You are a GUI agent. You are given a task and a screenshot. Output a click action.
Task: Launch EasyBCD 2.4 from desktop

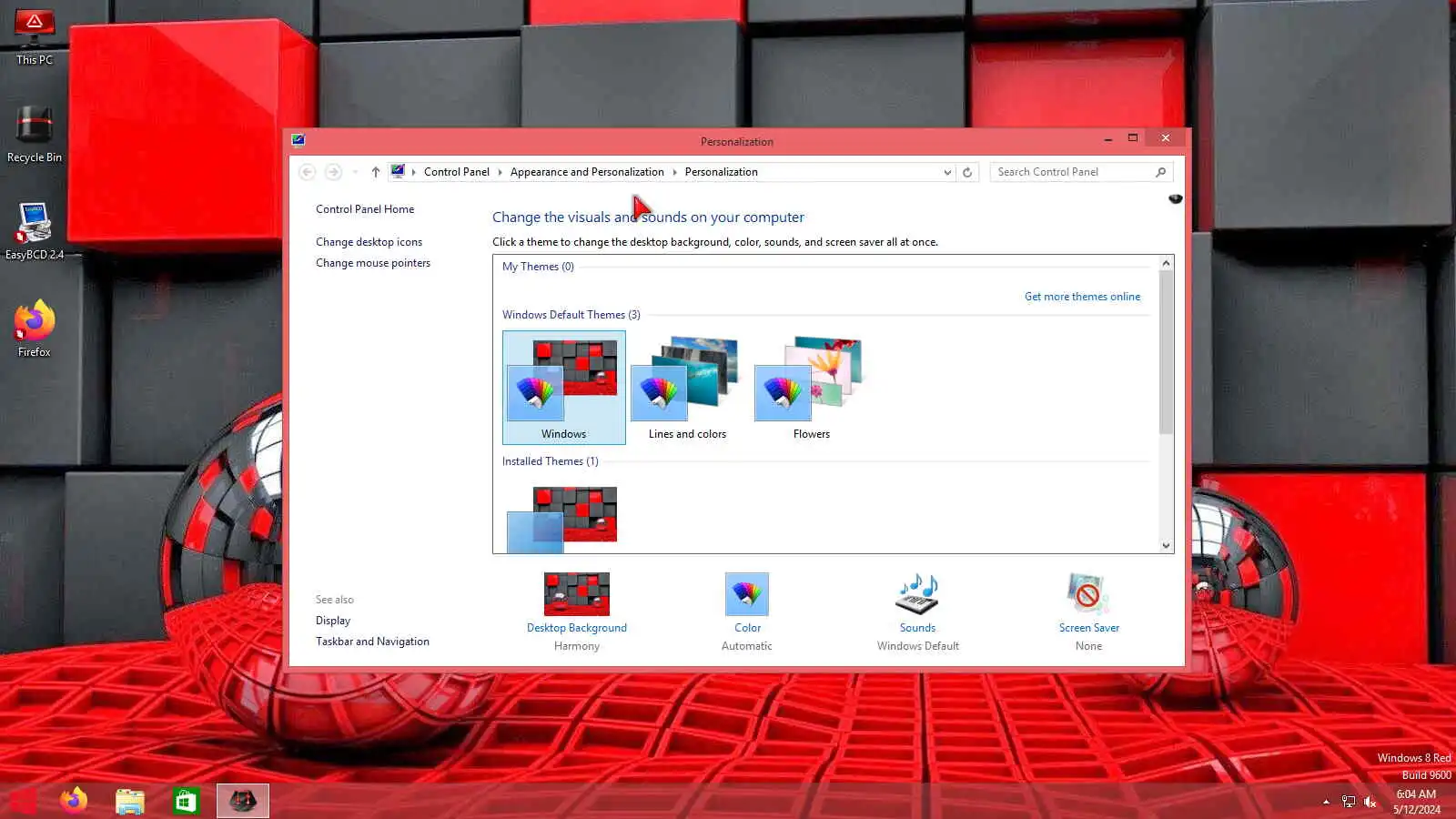(35, 231)
